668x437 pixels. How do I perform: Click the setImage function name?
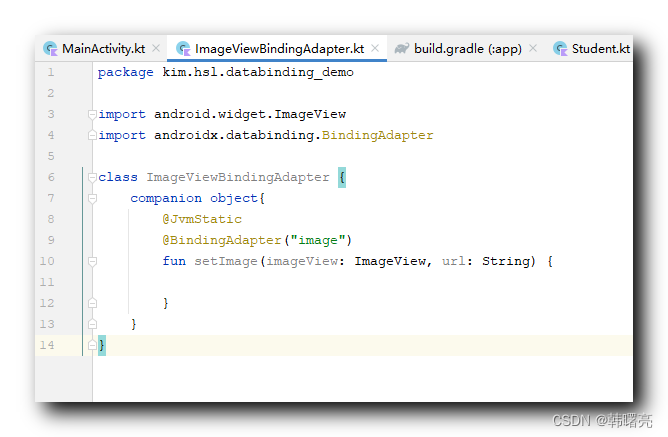click(x=226, y=262)
